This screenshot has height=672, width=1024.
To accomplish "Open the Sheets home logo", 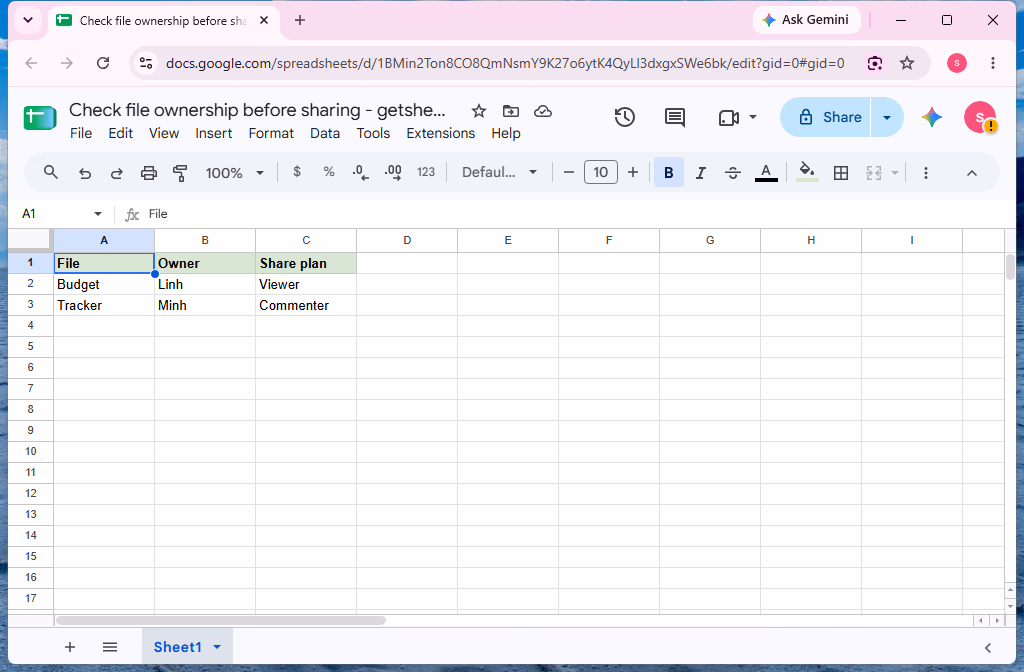I will [40, 118].
